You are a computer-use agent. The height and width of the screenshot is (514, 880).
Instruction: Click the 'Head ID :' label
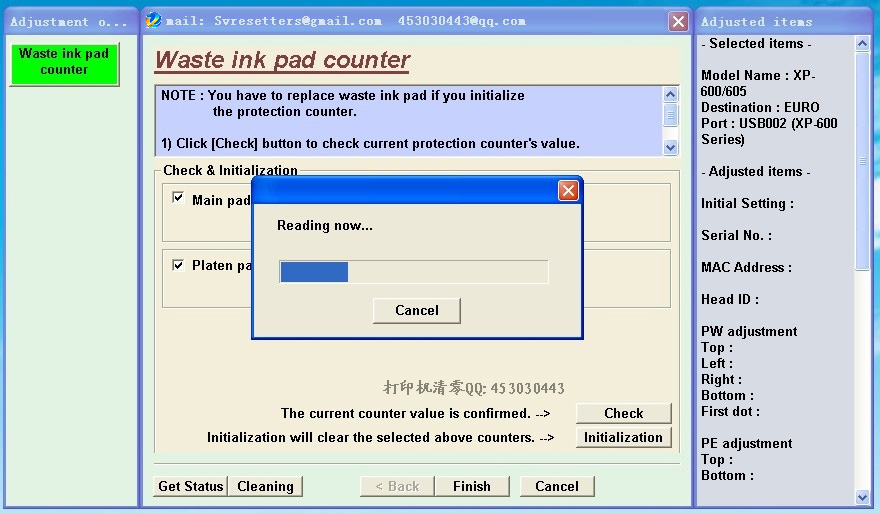(x=730, y=300)
